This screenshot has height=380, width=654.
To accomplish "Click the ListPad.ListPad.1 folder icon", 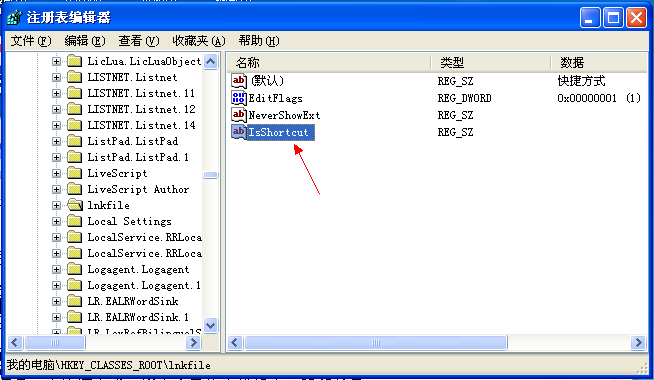I will [x=74, y=157].
